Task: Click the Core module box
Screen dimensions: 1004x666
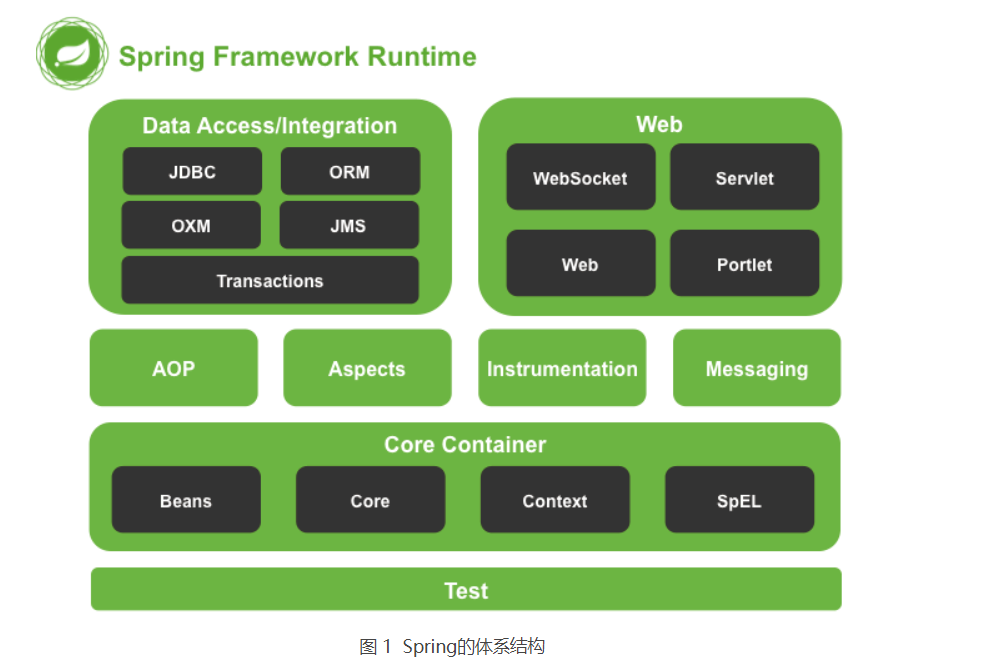Action: tap(370, 500)
